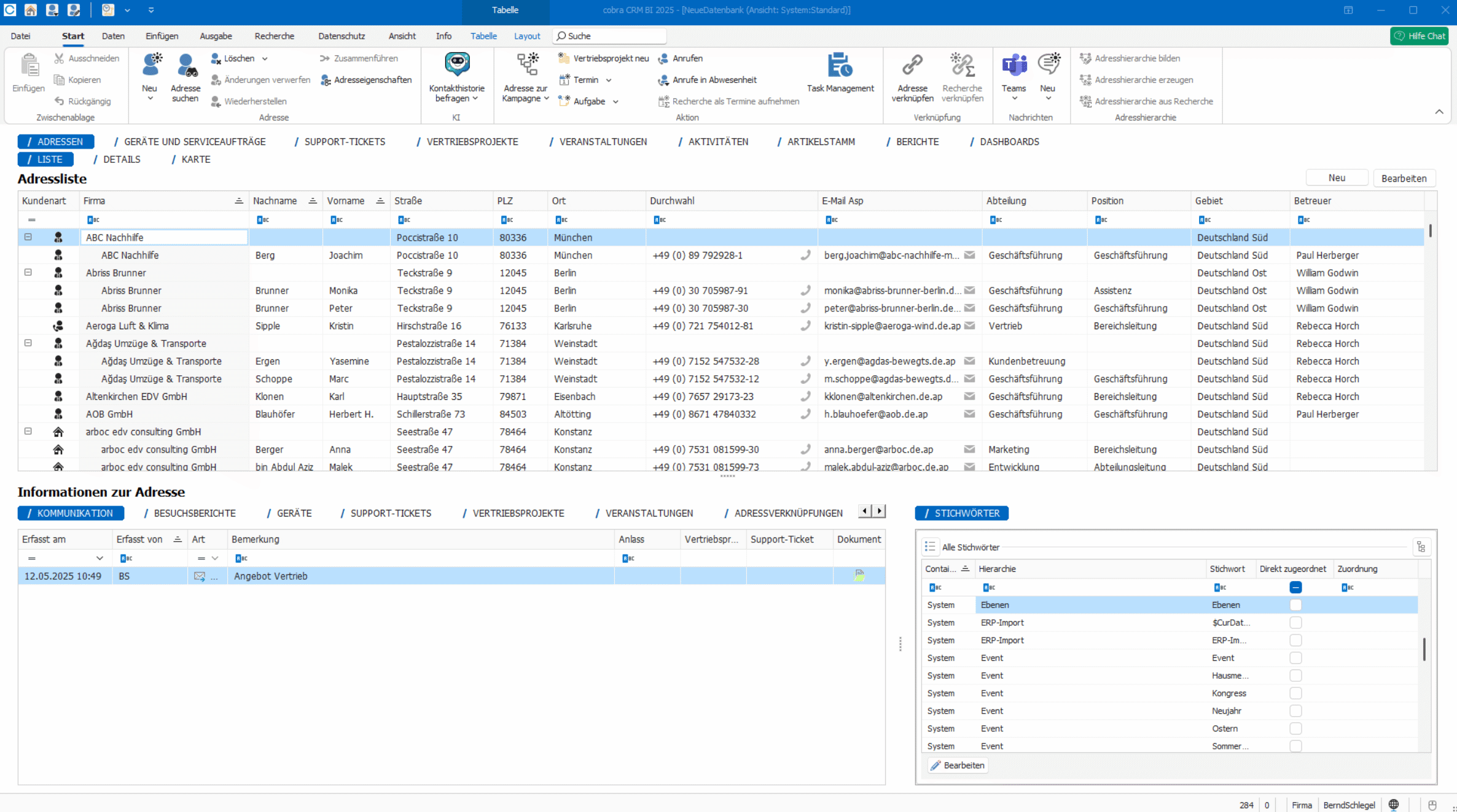The width and height of the screenshot is (1457, 812).
Task: Click phone dial icon in Joachim Berg row
Action: click(x=805, y=255)
